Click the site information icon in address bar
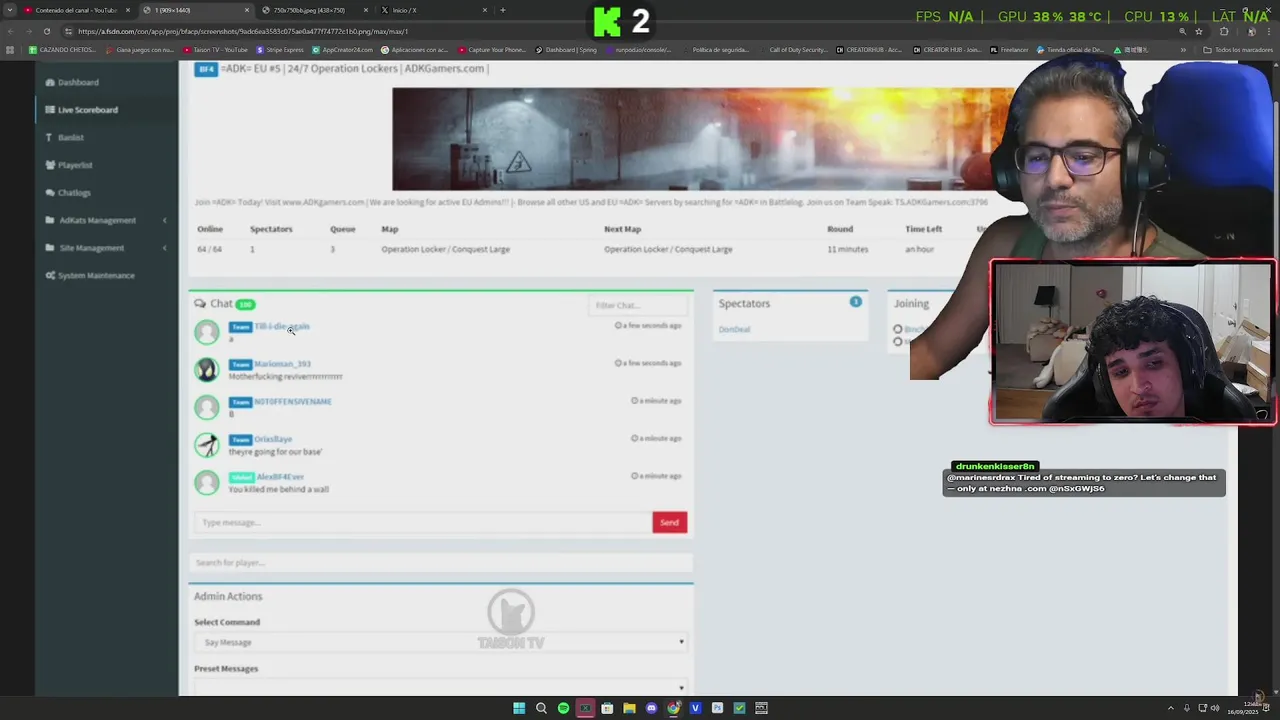This screenshot has height=720, width=1280. click(68, 31)
